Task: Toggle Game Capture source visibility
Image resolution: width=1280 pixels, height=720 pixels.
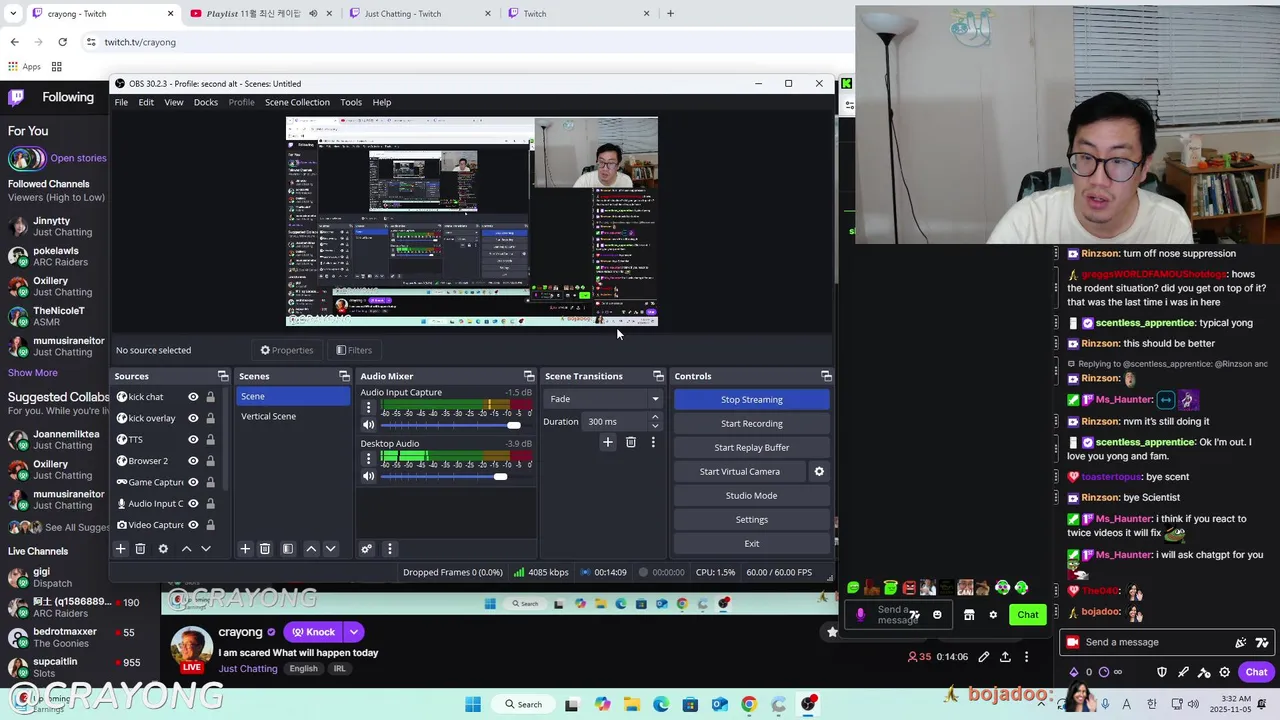Action: click(x=193, y=482)
